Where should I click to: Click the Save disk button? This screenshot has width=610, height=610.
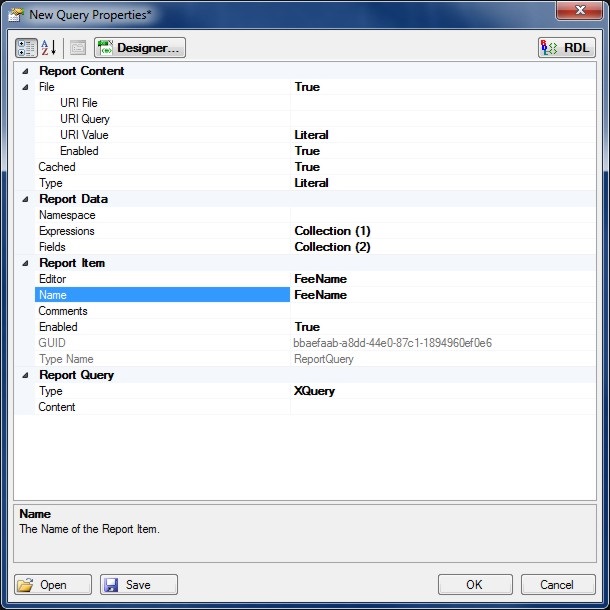(x=139, y=585)
